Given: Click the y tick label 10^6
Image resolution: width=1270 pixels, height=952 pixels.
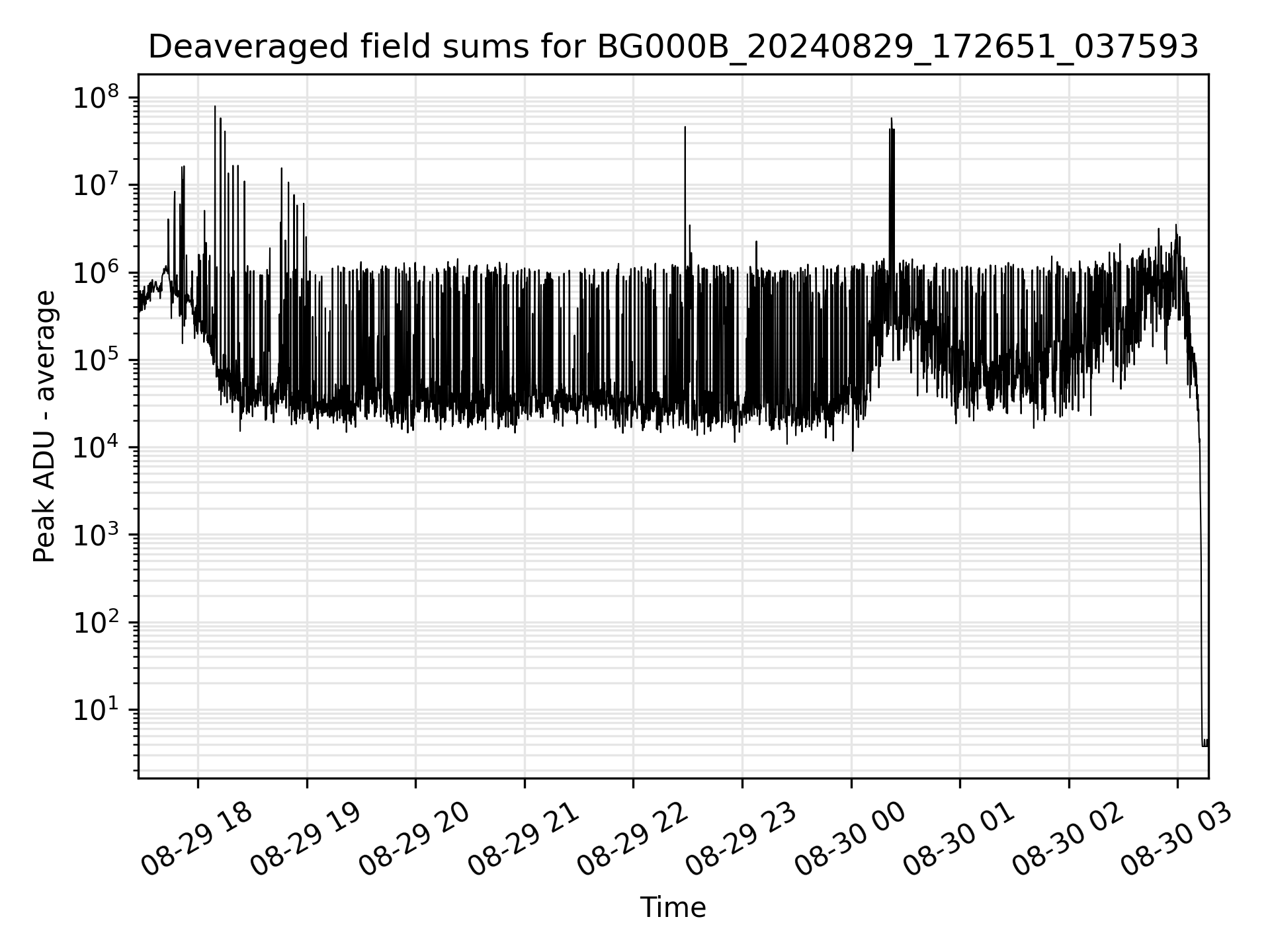Looking at the screenshot, I should tap(97, 271).
